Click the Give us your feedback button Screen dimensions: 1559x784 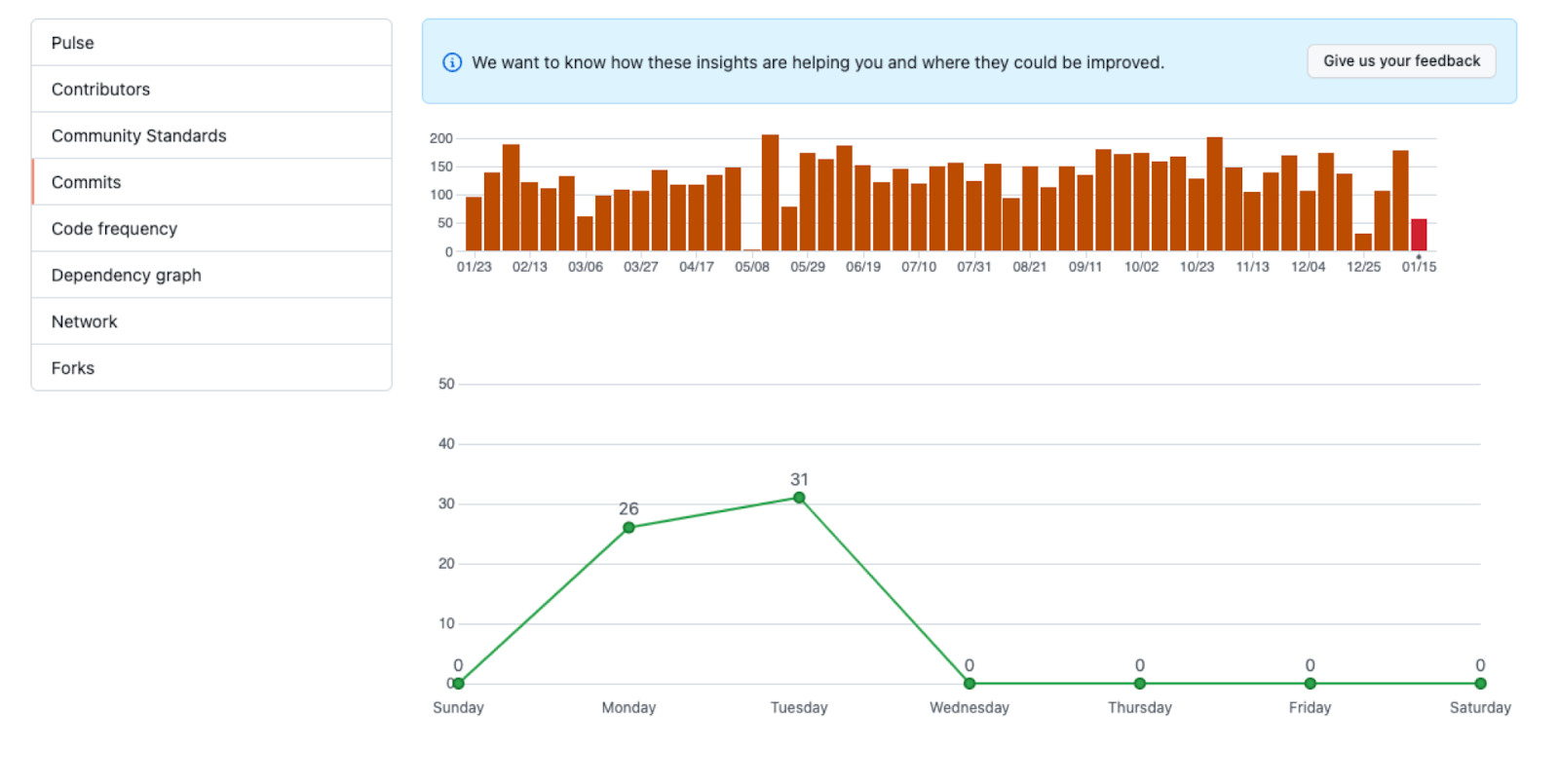[x=1400, y=61]
